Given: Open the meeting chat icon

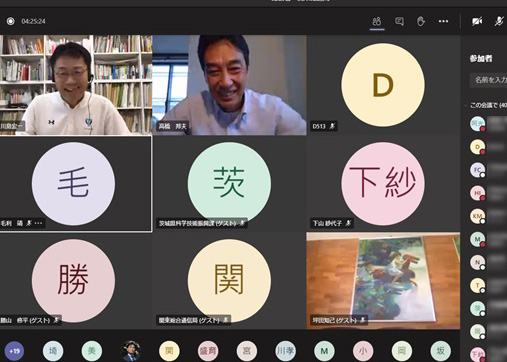Looking at the screenshot, I should point(399,21).
